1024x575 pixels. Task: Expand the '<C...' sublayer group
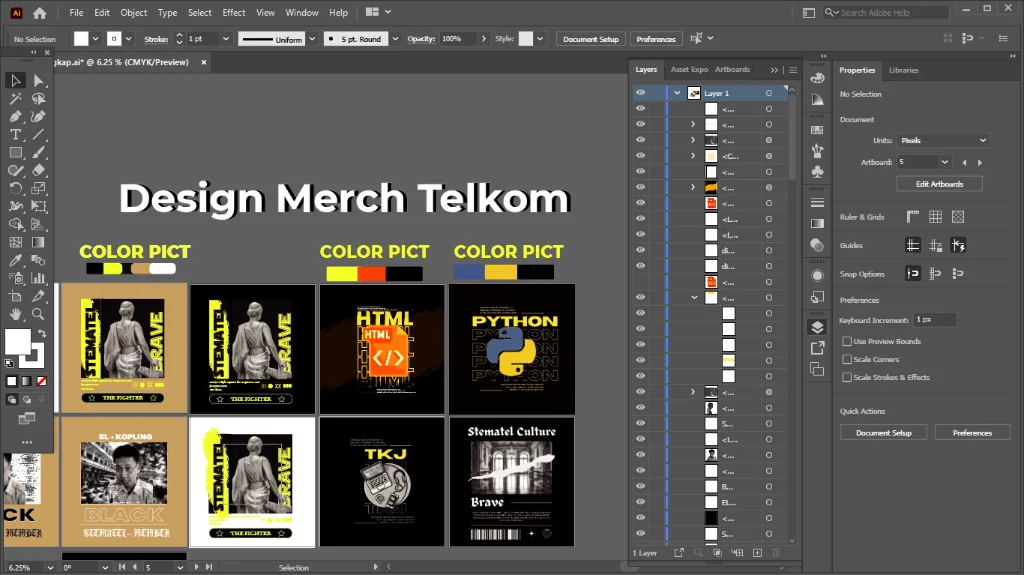point(693,156)
